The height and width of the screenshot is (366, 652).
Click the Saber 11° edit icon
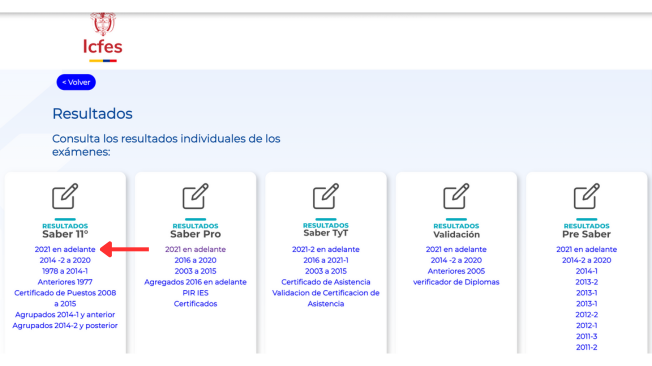[x=65, y=196]
